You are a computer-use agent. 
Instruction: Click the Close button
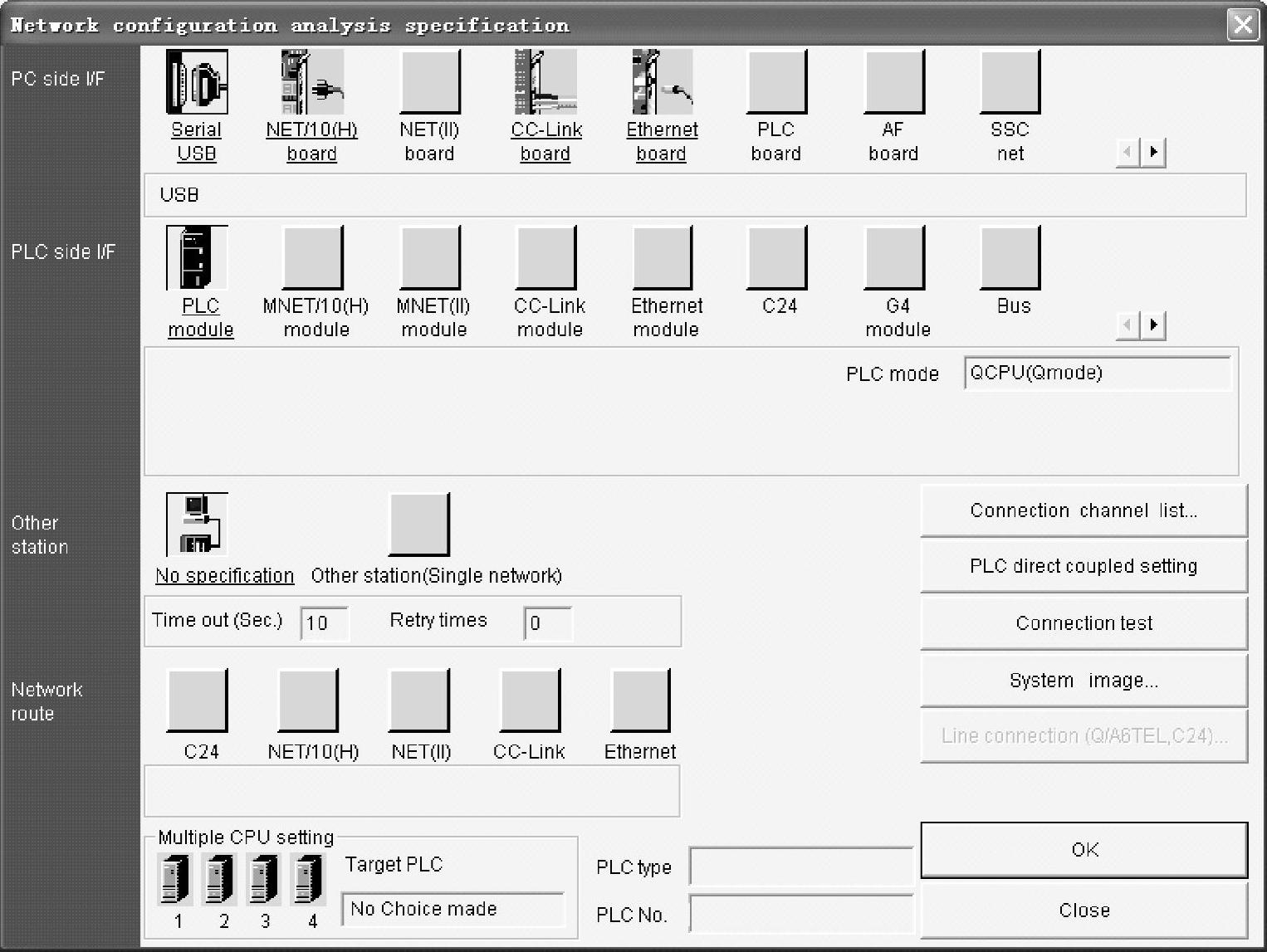(1084, 911)
